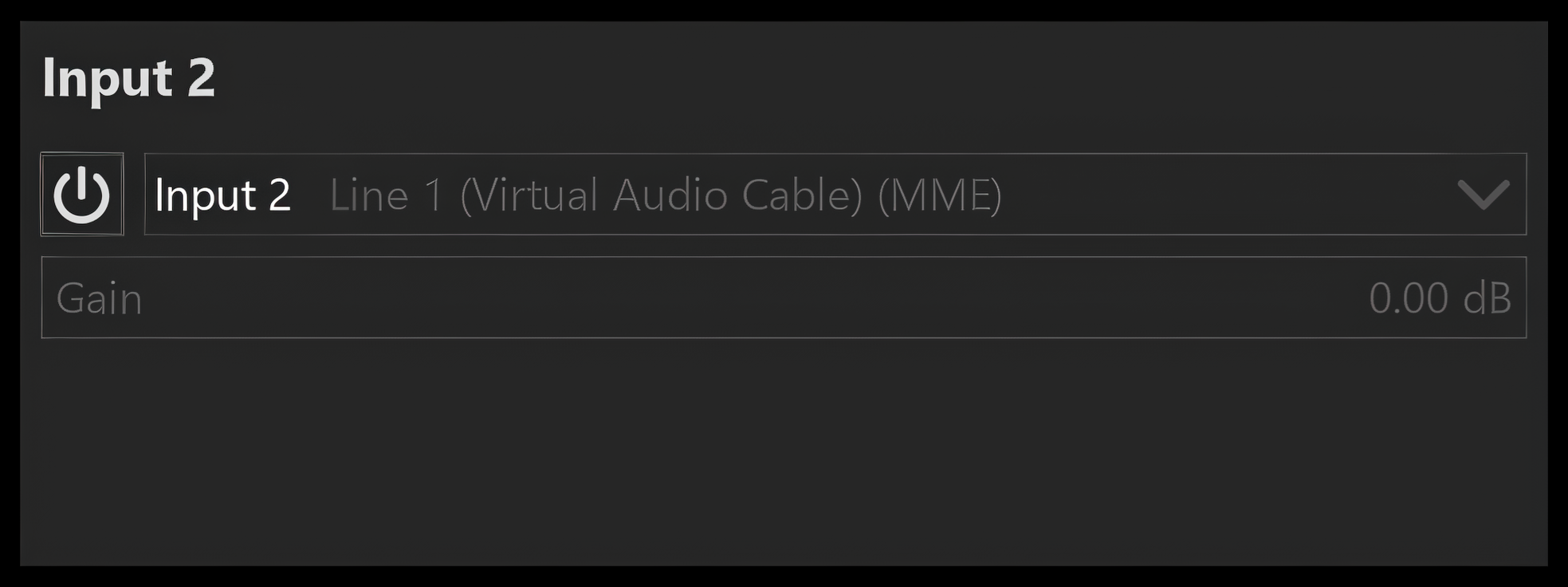Open the Input 2 device dropdown
The width and height of the screenshot is (1568, 587).
coord(835,194)
